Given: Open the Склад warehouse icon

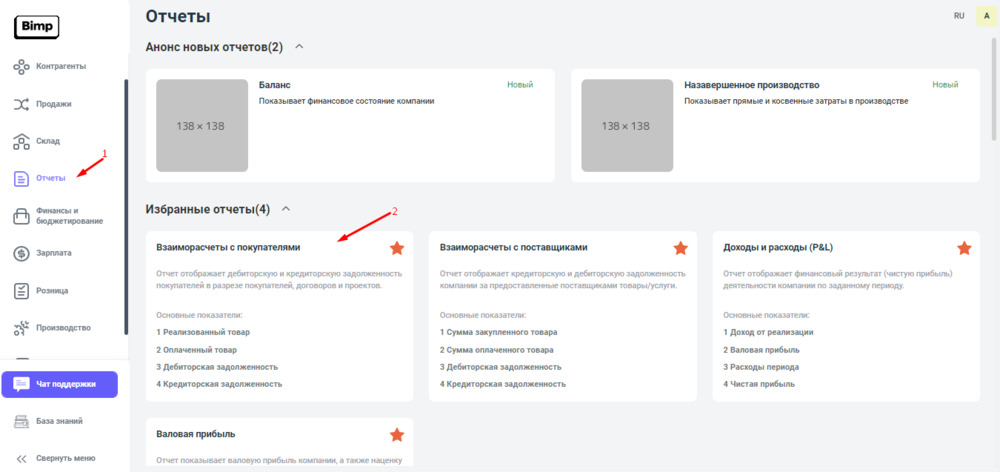Looking at the screenshot, I should click(21, 141).
